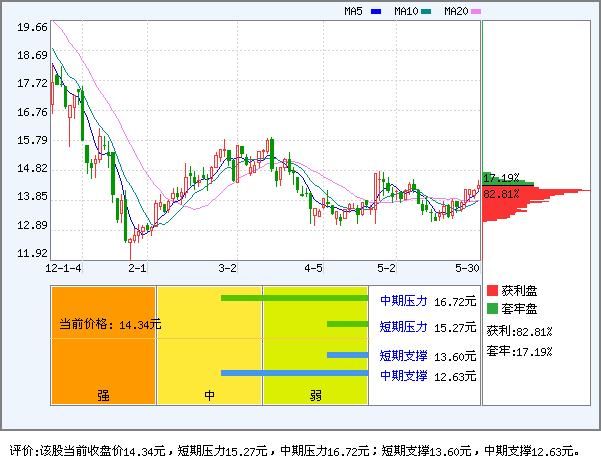Screen dimensions: 601x456
Task: Click the MA10 teal legend marker
Action: tap(426, 11)
